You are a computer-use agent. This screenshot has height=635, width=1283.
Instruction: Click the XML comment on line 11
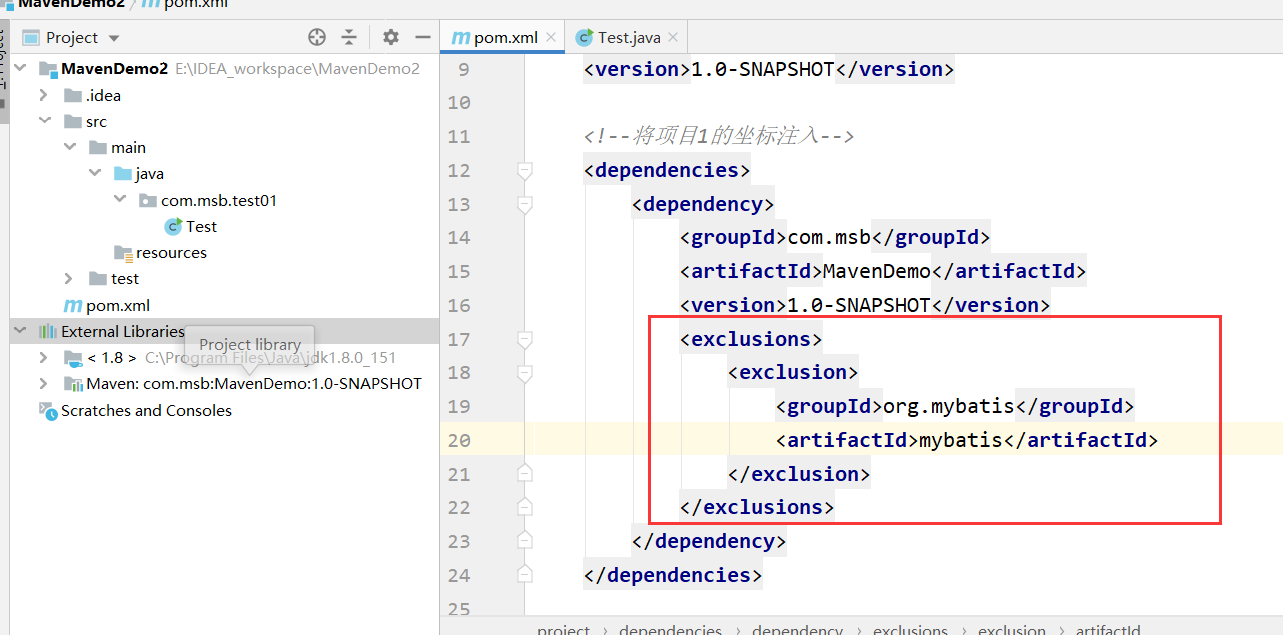(719, 136)
